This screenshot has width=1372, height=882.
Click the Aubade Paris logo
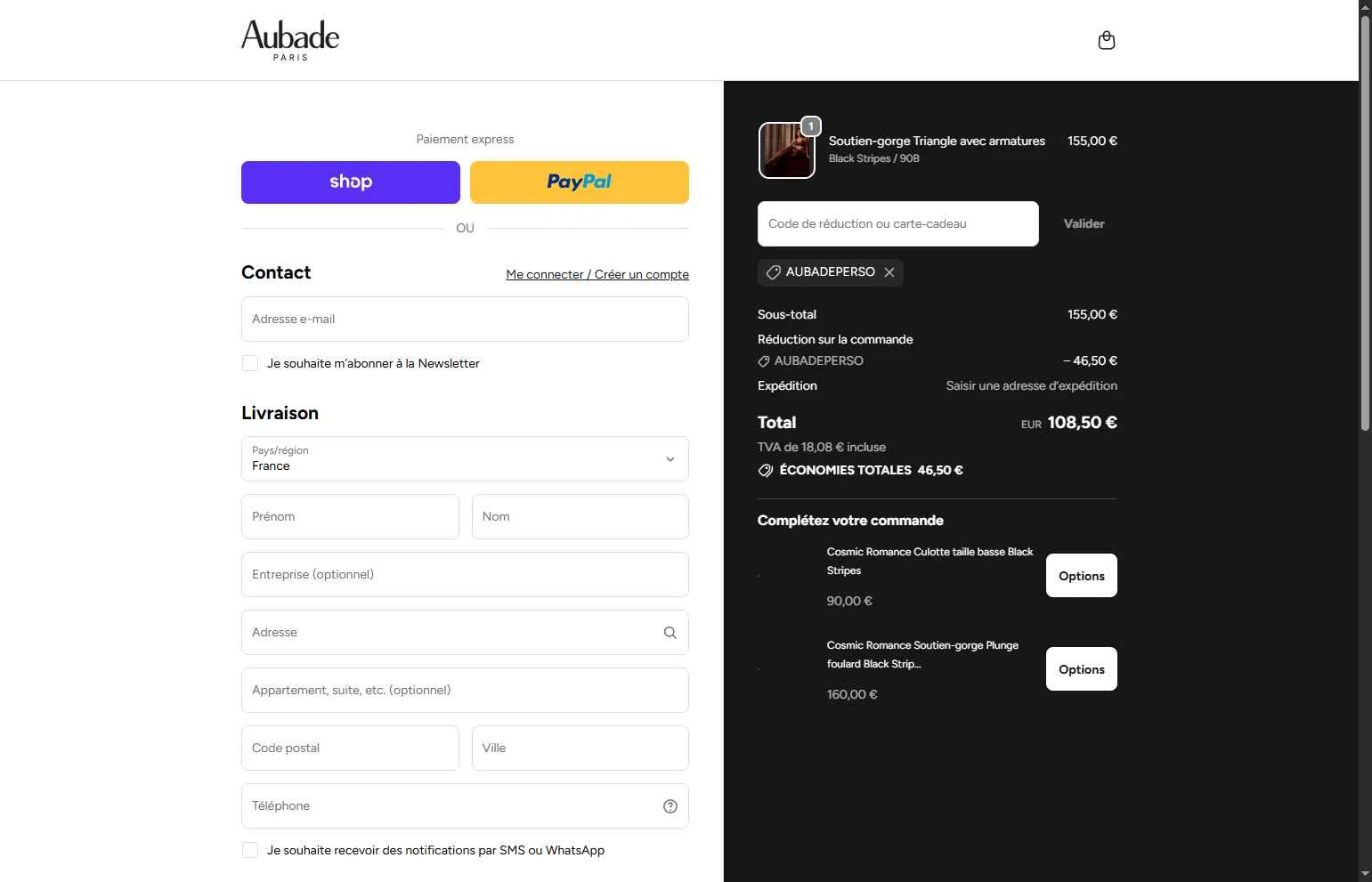pos(290,40)
